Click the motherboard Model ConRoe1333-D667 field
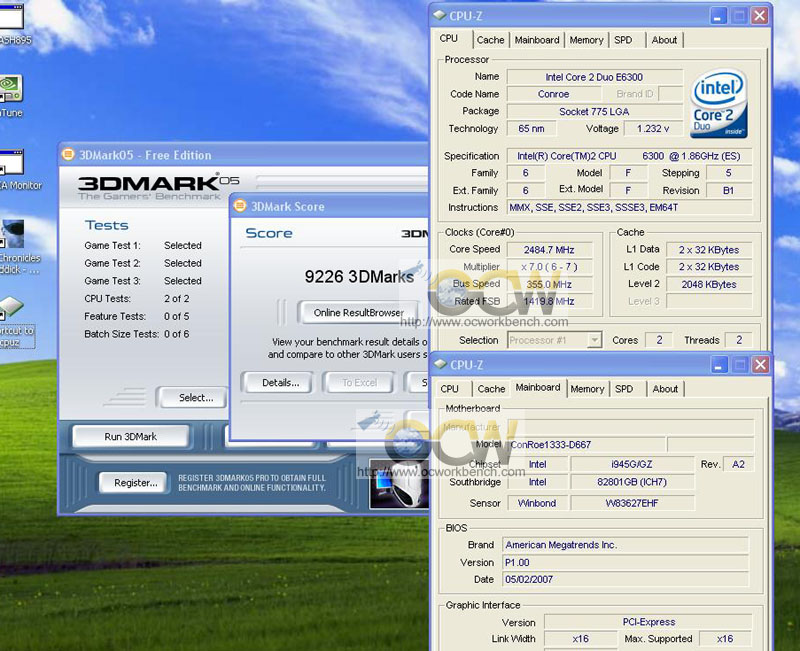The width and height of the screenshot is (800, 651). point(586,444)
